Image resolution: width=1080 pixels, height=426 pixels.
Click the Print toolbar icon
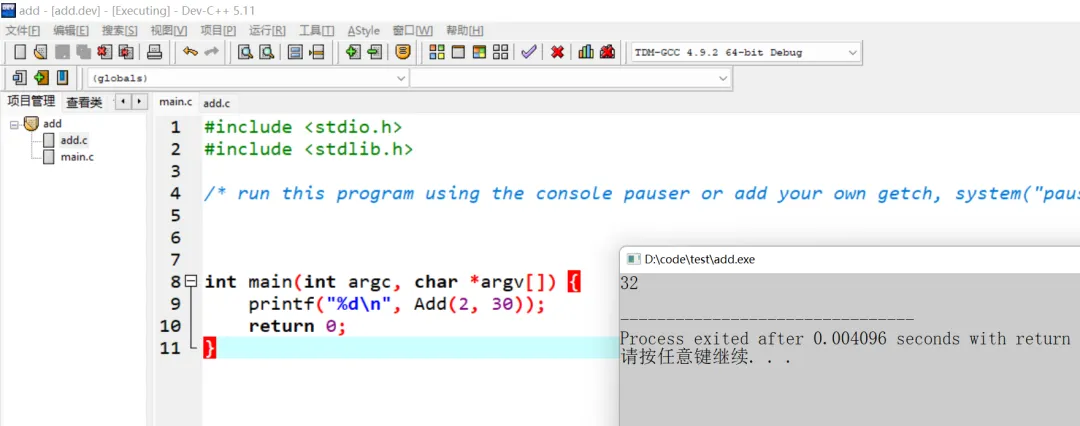[154, 52]
